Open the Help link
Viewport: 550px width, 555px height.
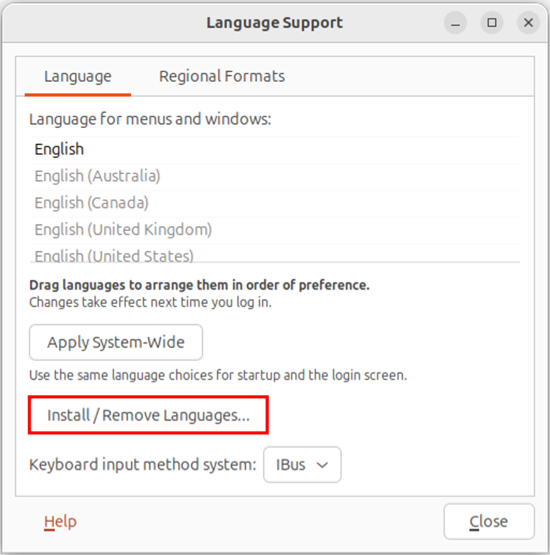click(x=60, y=522)
